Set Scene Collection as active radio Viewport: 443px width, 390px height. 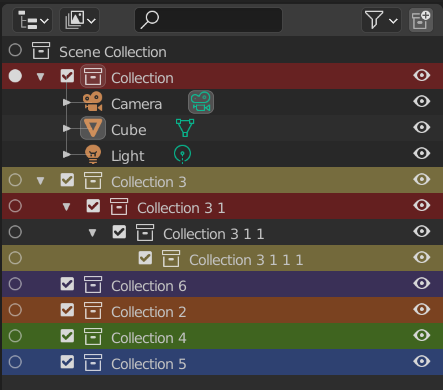[x=15, y=50]
